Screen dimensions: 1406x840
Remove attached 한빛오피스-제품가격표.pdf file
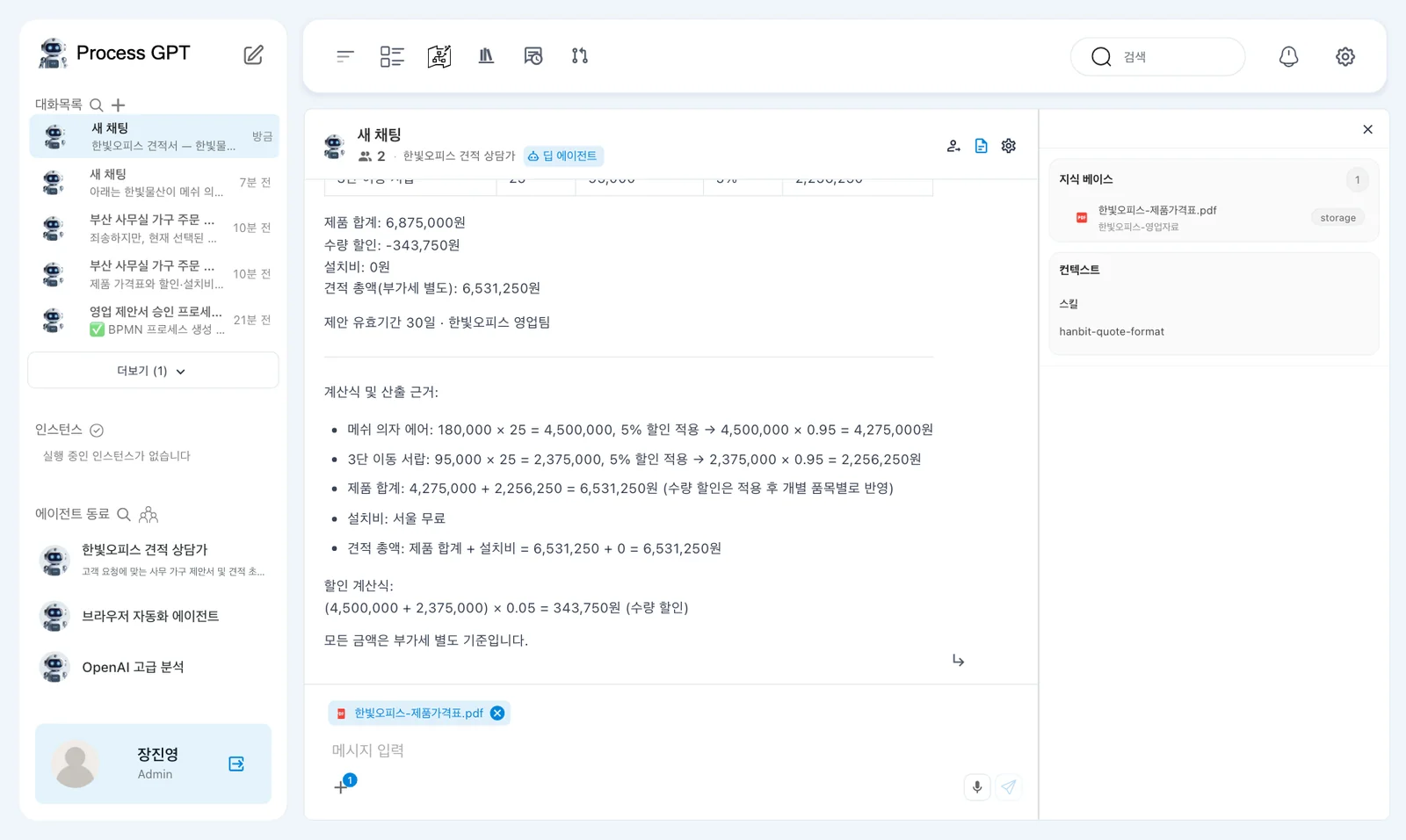tap(497, 713)
